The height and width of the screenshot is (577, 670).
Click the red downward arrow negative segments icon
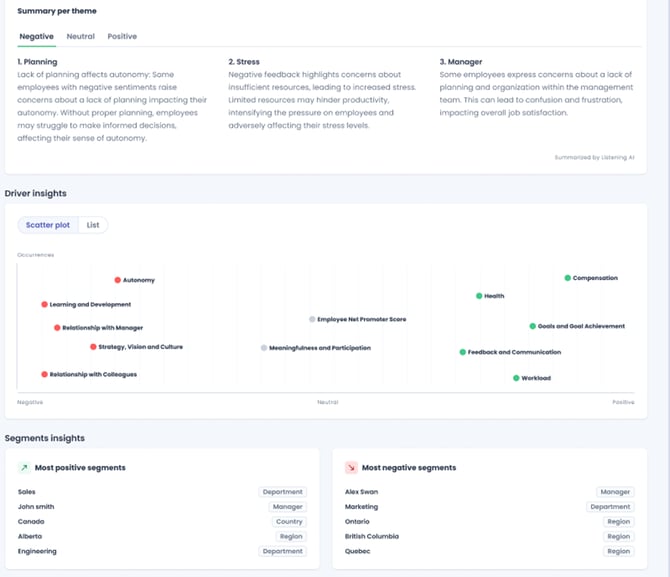tap(351, 467)
